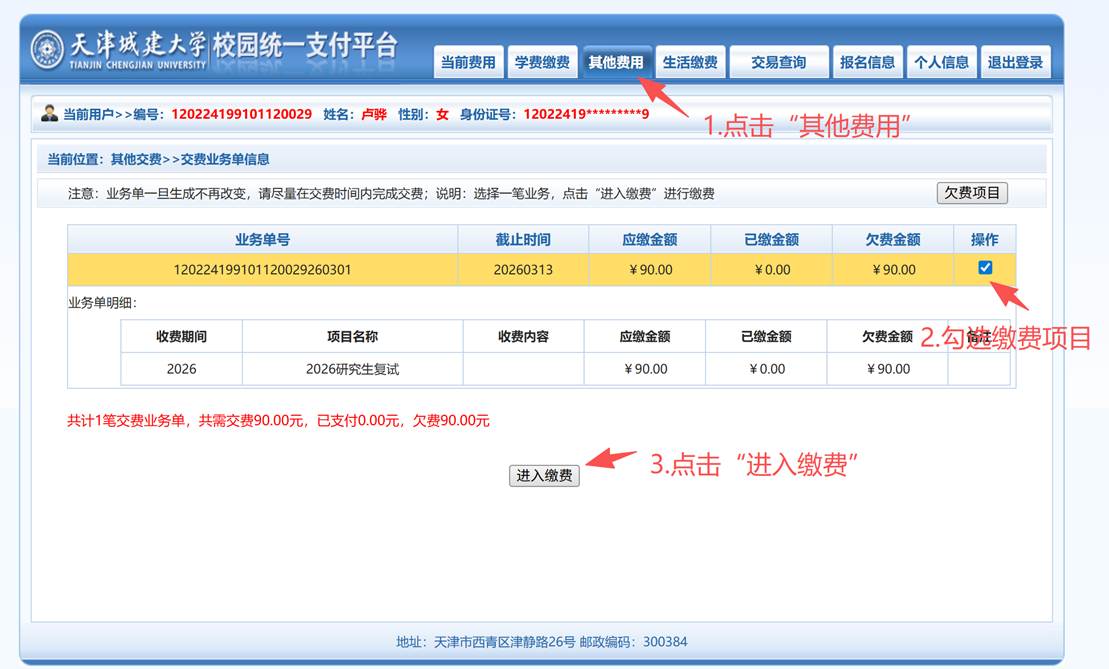Click the Tianjin Chengjian University logo emblem
Screen dimensions: 1109x669
[x=47, y=49]
